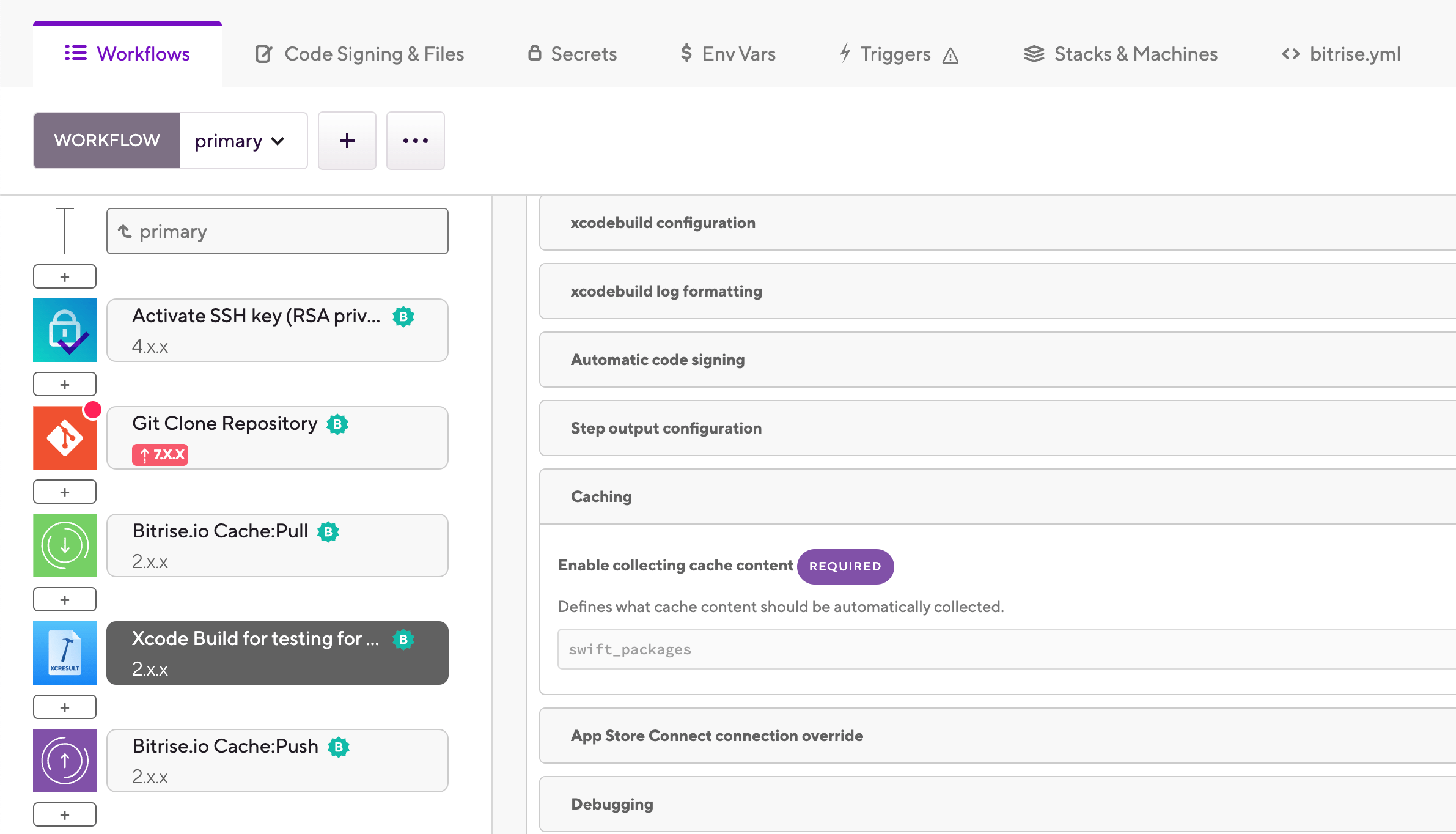Expand the Automatic code signing section

[x=657, y=360]
